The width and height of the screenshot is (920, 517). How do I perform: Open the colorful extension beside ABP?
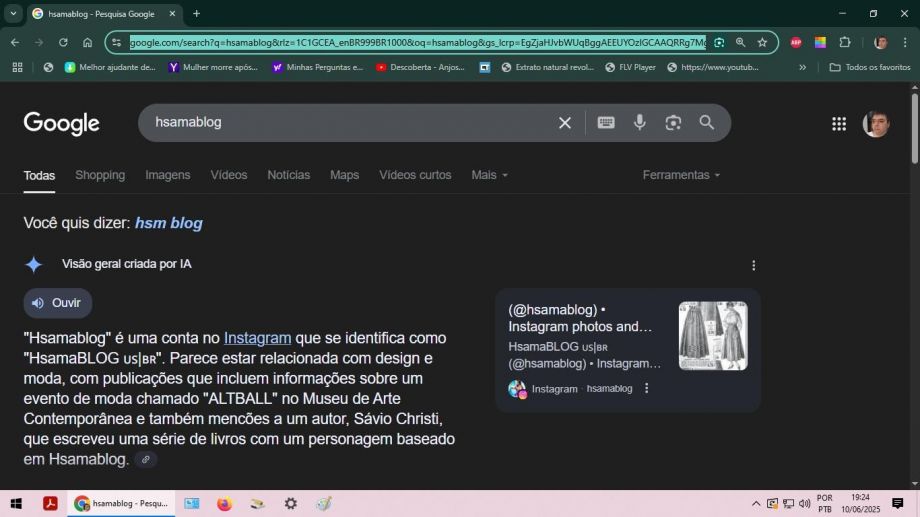tap(820, 42)
